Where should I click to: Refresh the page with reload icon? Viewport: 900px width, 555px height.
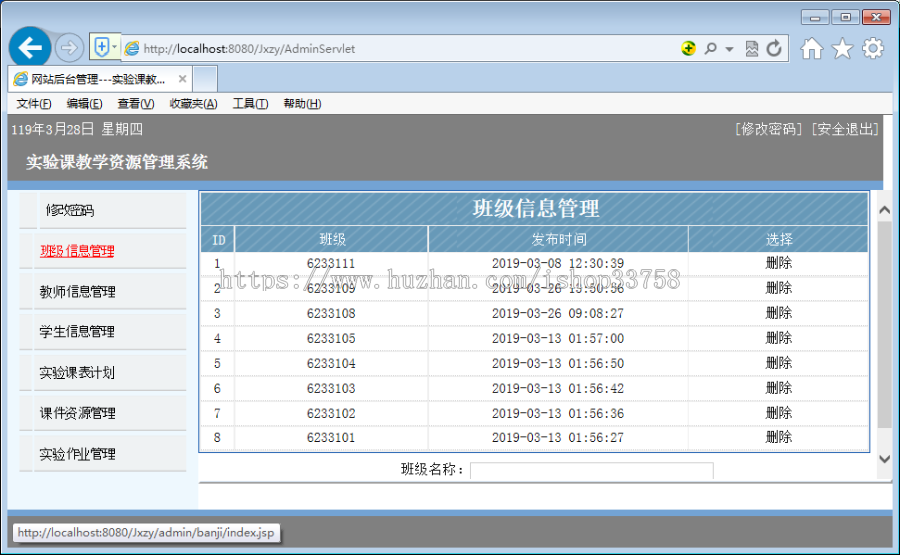[x=774, y=48]
